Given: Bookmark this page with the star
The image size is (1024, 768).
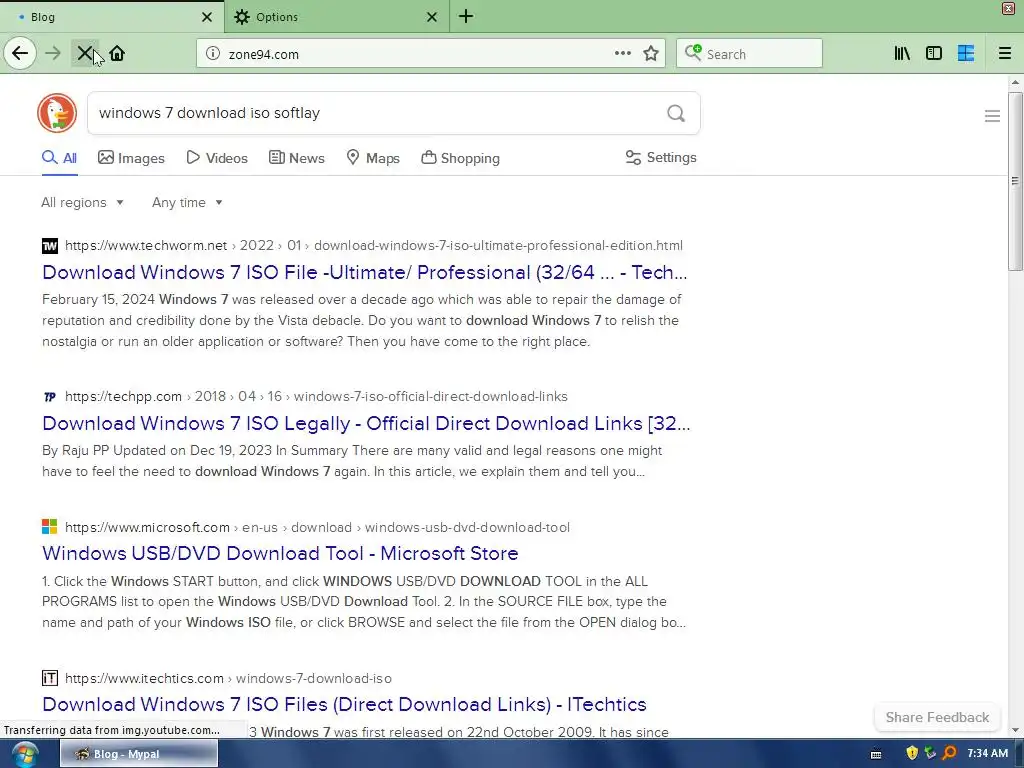Looking at the screenshot, I should pos(651,53).
